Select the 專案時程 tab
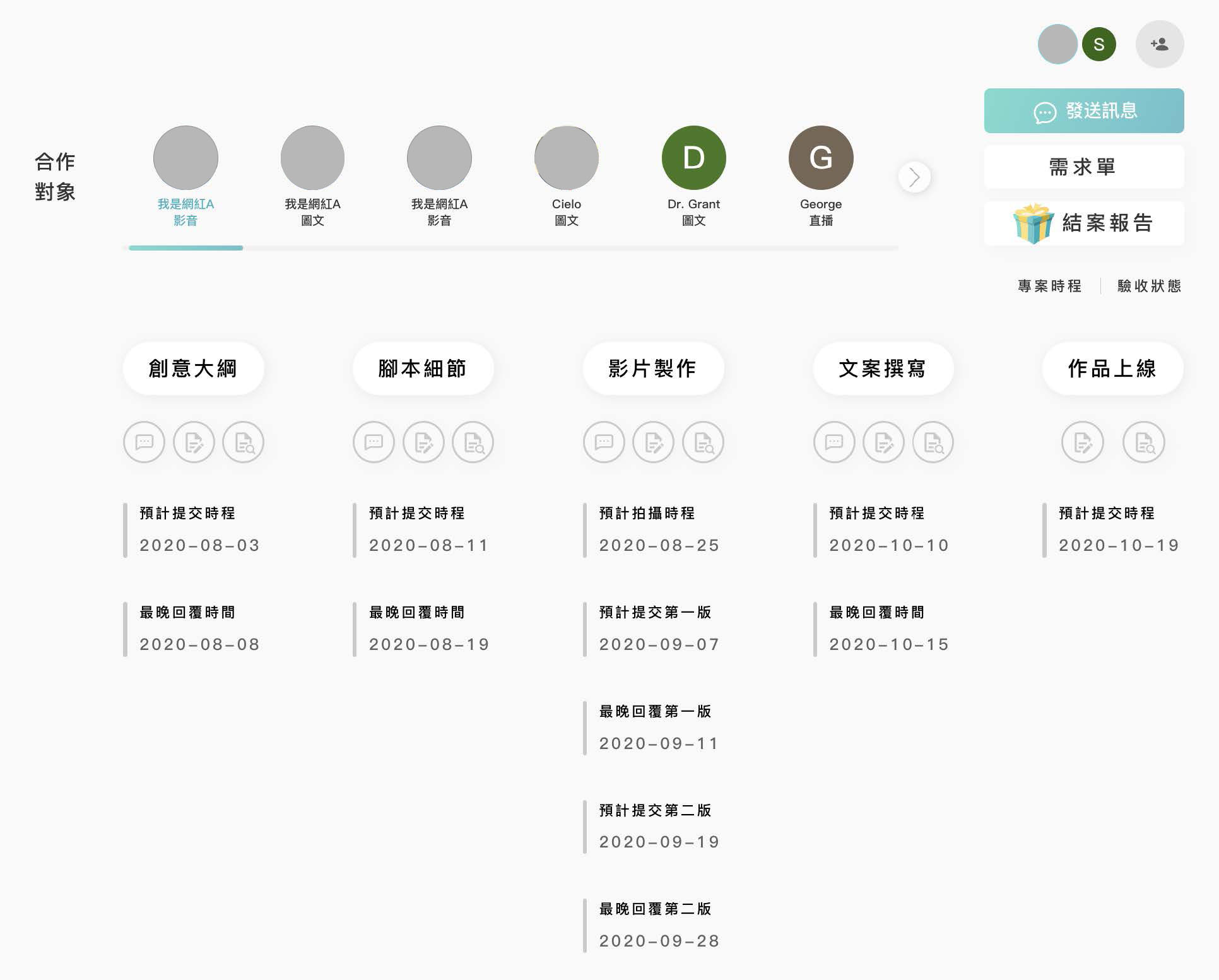 click(1049, 285)
